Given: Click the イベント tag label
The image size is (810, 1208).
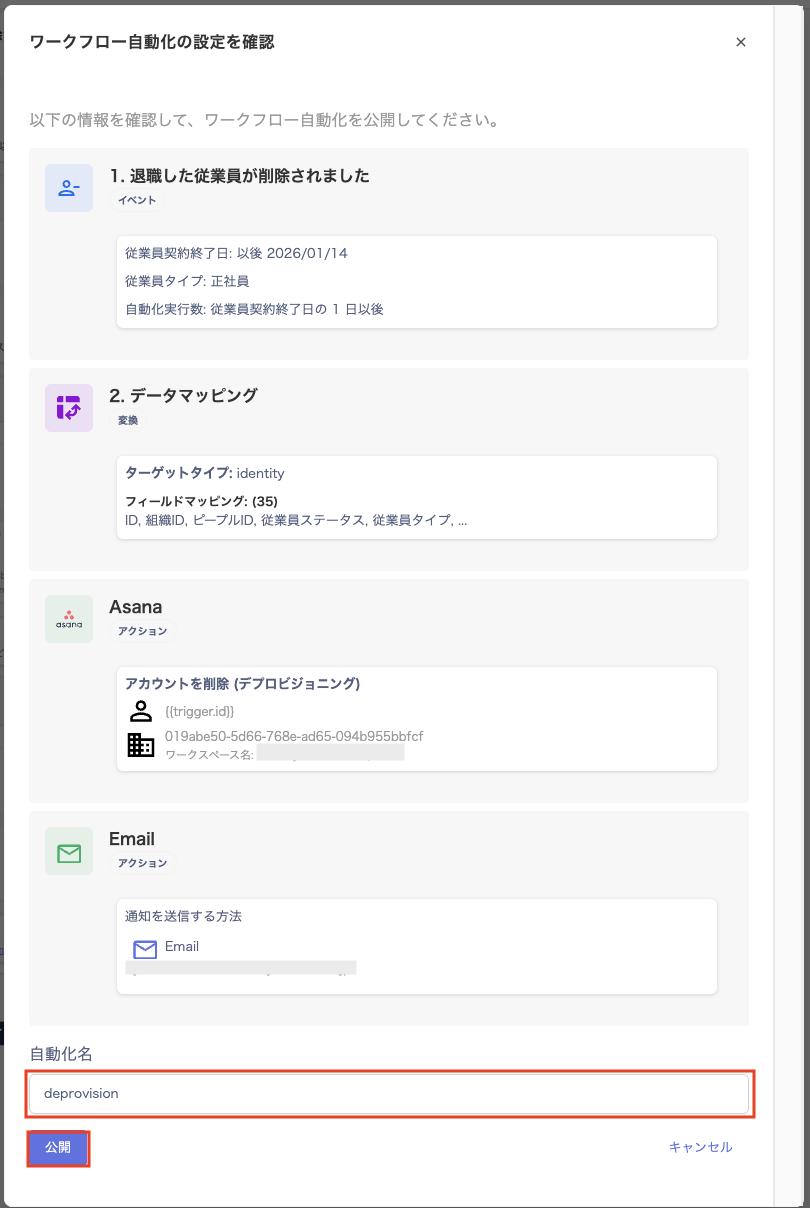Looking at the screenshot, I should [137, 200].
